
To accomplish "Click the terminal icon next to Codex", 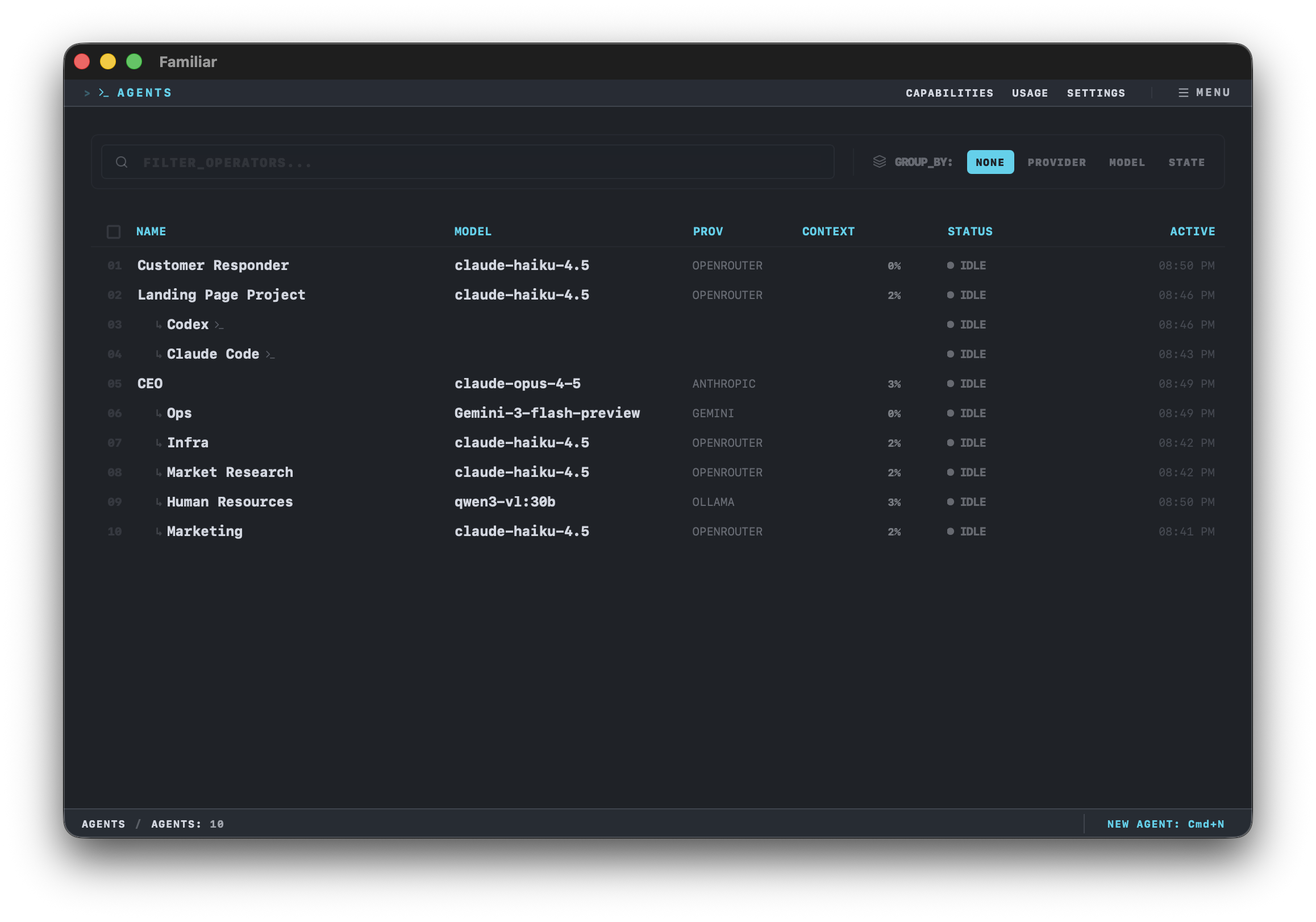I will (x=219, y=325).
